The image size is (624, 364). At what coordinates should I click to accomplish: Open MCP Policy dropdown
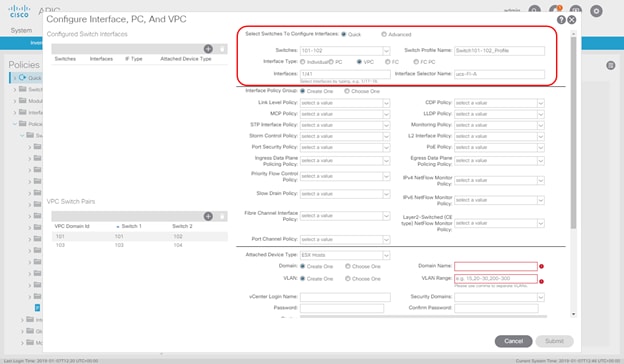point(386,114)
